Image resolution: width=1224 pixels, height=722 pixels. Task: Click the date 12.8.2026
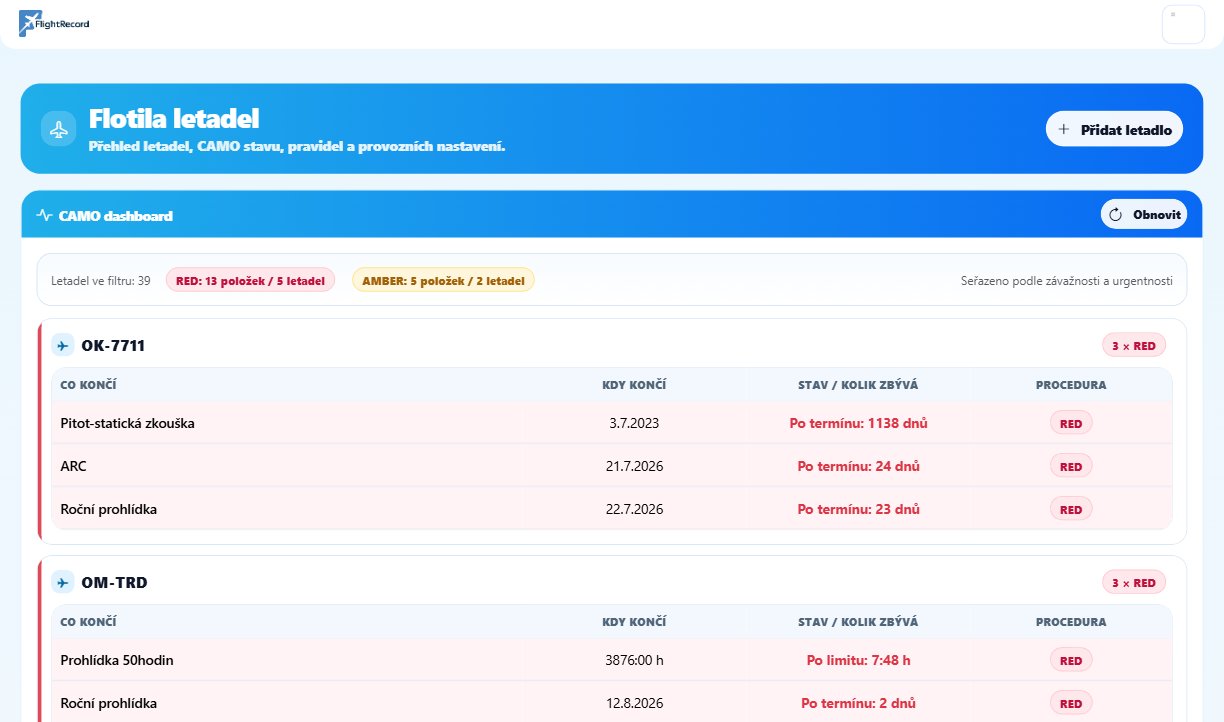[634, 703]
